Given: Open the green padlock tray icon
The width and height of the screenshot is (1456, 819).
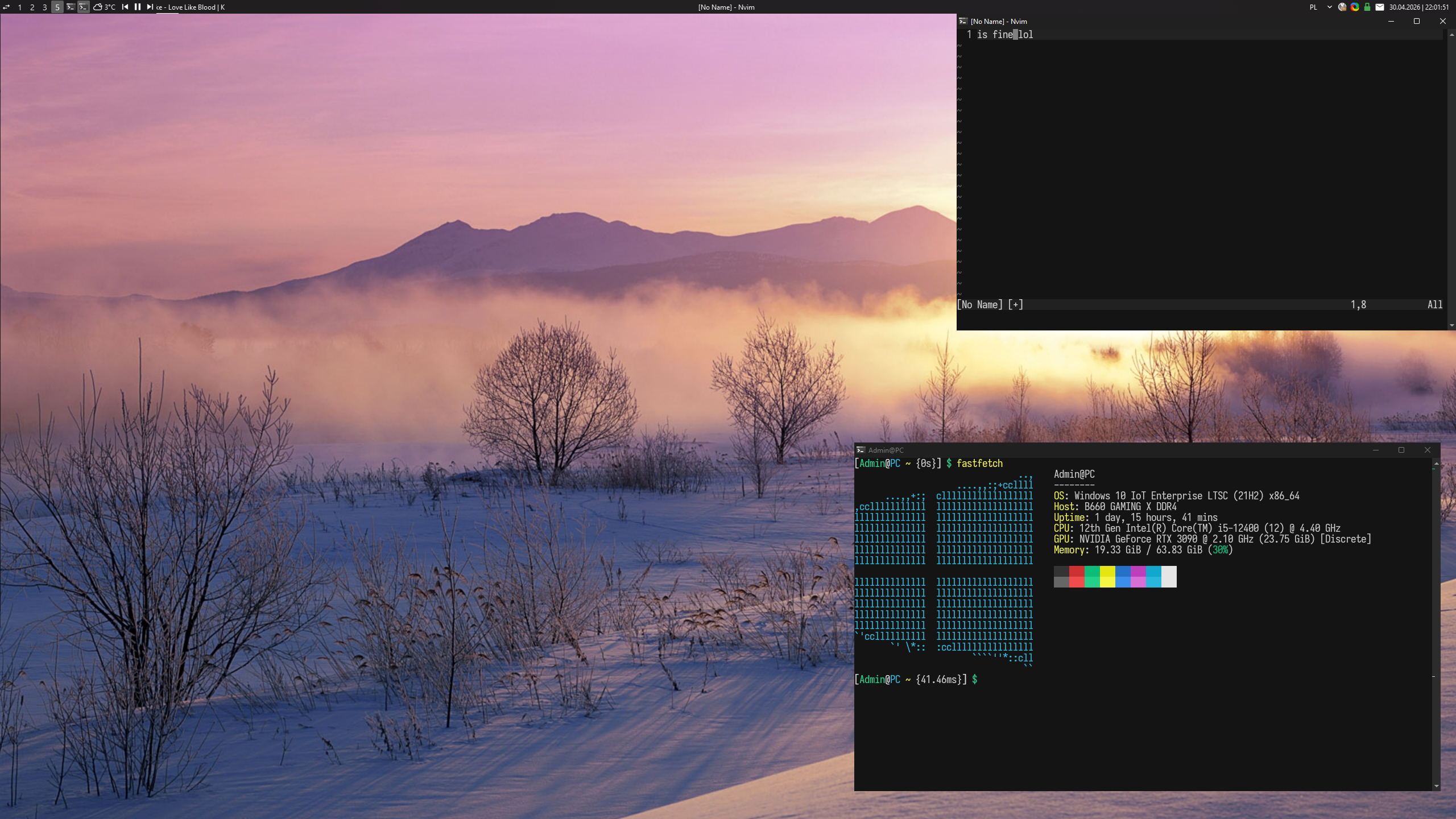Looking at the screenshot, I should click(1367, 7).
